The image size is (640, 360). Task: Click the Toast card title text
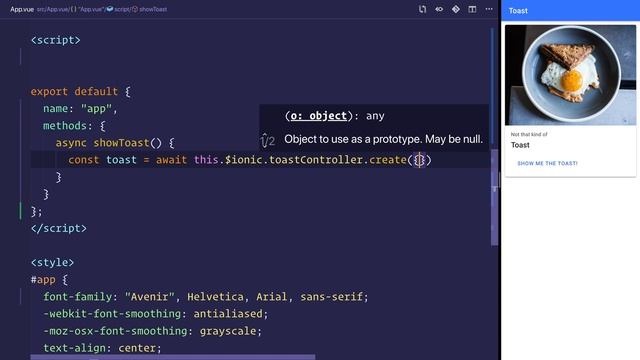tap(520, 145)
